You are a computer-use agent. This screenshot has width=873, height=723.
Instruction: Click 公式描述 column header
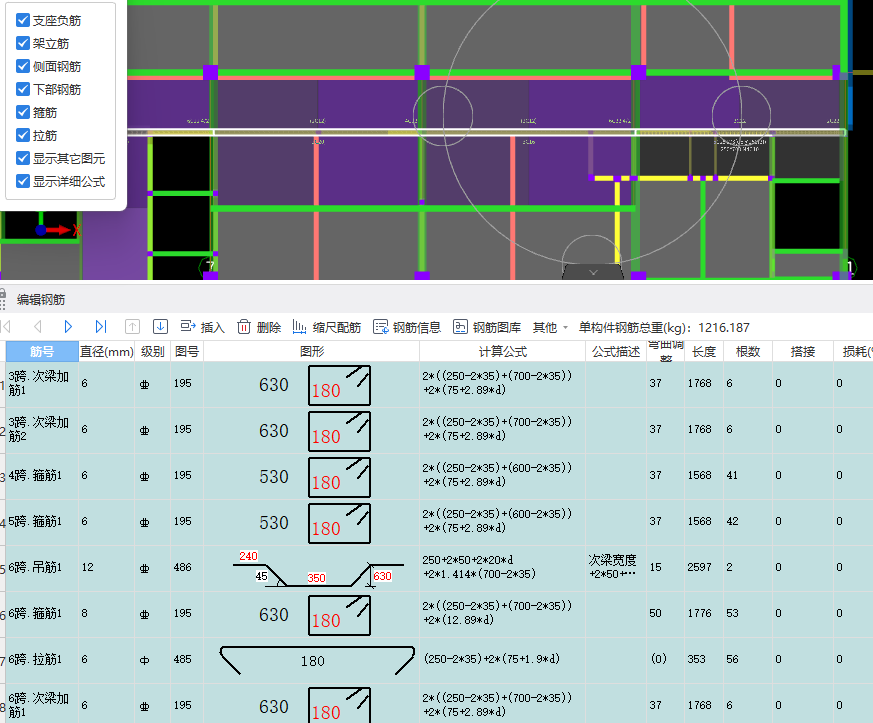point(616,351)
